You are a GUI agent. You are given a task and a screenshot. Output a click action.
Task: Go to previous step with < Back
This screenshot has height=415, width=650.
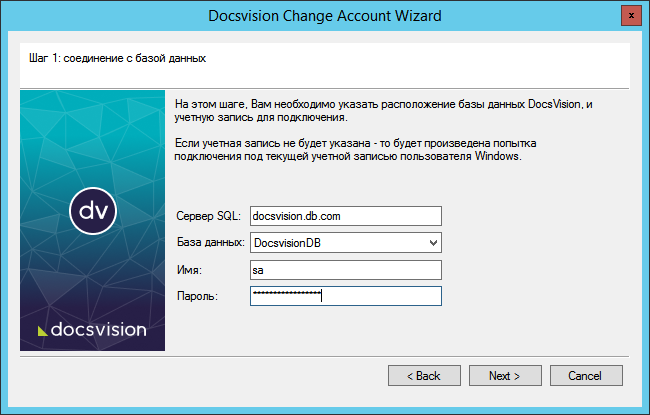tap(422, 376)
